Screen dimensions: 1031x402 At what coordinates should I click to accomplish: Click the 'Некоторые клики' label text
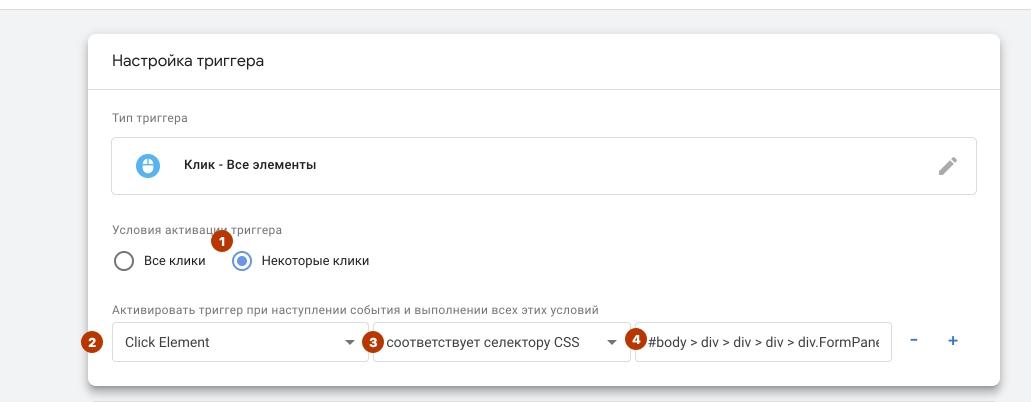(x=315, y=261)
